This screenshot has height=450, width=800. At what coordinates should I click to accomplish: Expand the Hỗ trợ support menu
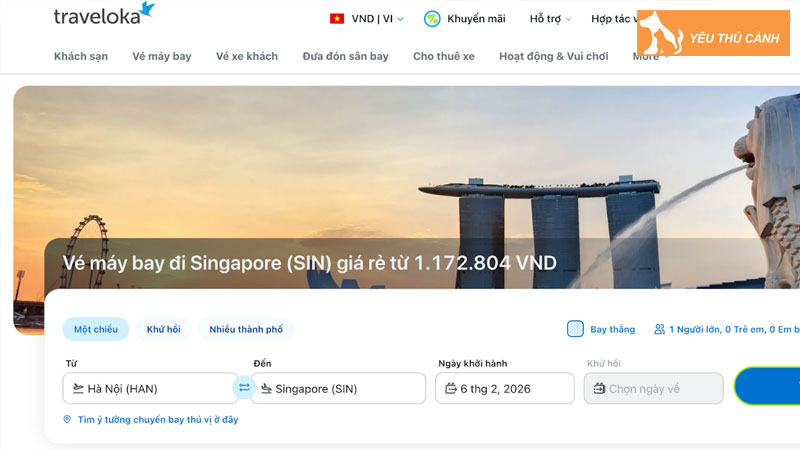[x=550, y=19]
